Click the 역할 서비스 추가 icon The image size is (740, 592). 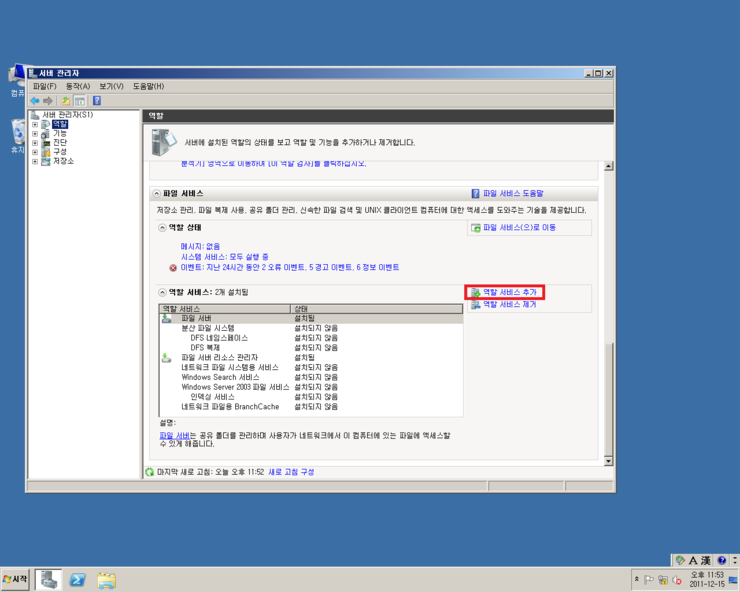[x=476, y=293]
